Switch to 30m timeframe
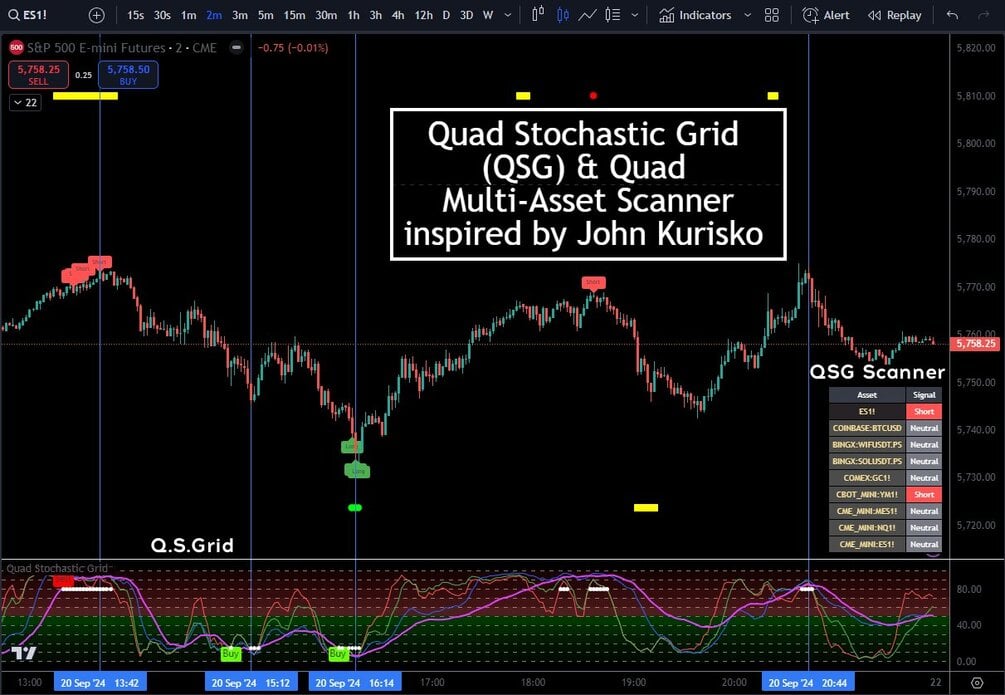This screenshot has width=1005, height=695. click(x=326, y=15)
